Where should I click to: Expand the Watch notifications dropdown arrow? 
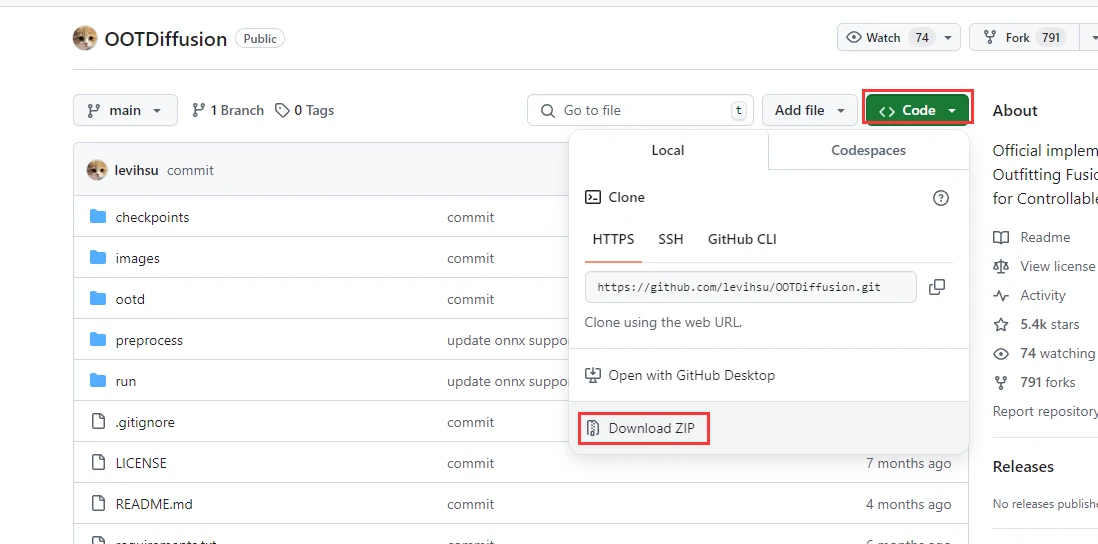(947, 38)
